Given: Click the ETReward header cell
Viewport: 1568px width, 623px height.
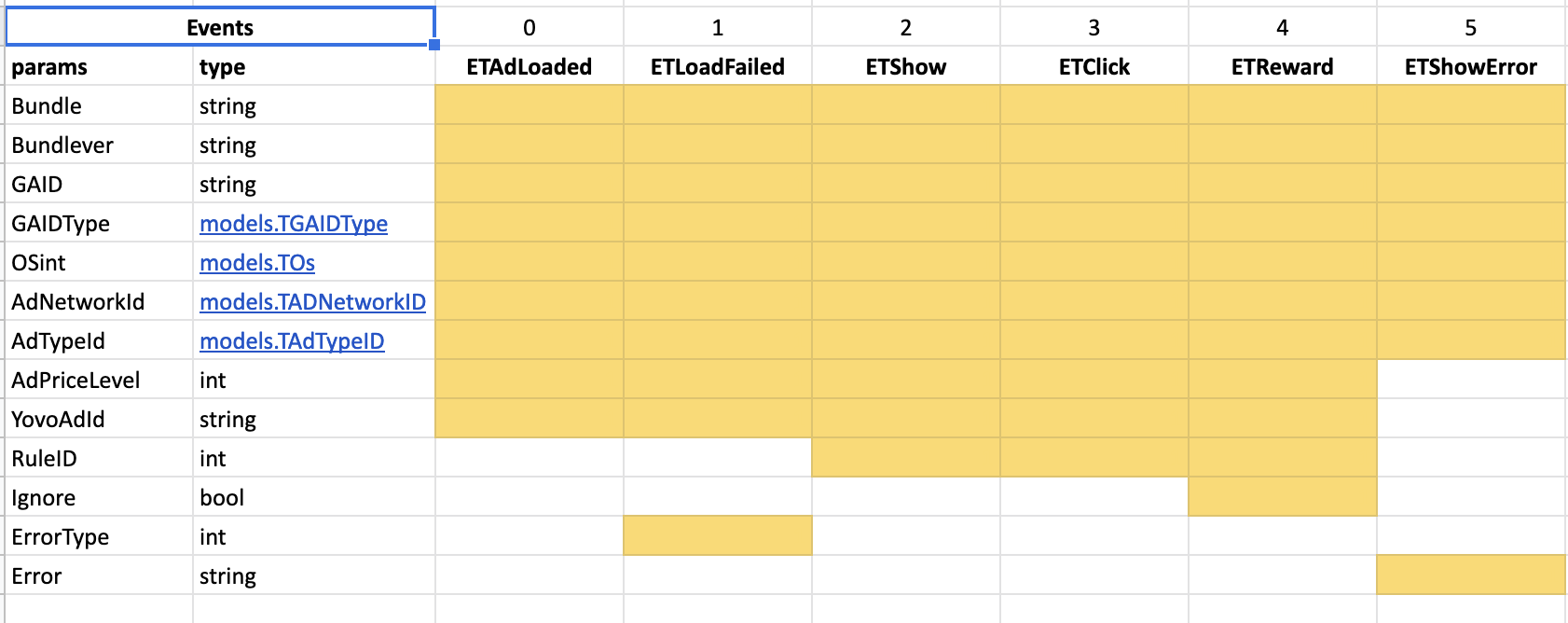Looking at the screenshot, I should [x=1283, y=67].
